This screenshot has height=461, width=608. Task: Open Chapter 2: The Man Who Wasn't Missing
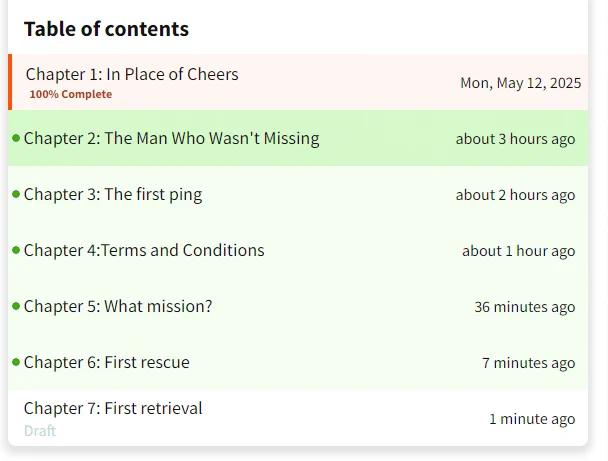pyautogui.click(x=298, y=138)
